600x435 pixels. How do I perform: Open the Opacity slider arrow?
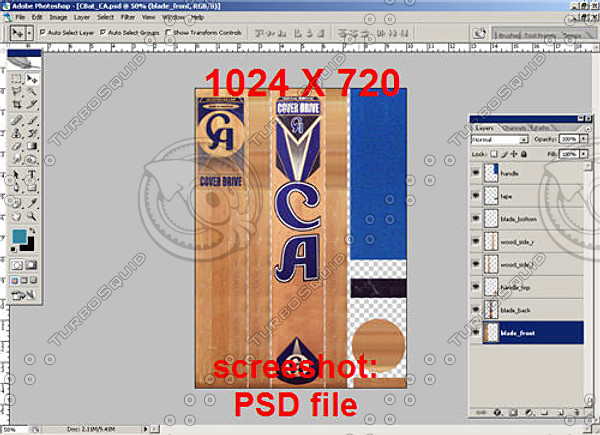(583, 139)
